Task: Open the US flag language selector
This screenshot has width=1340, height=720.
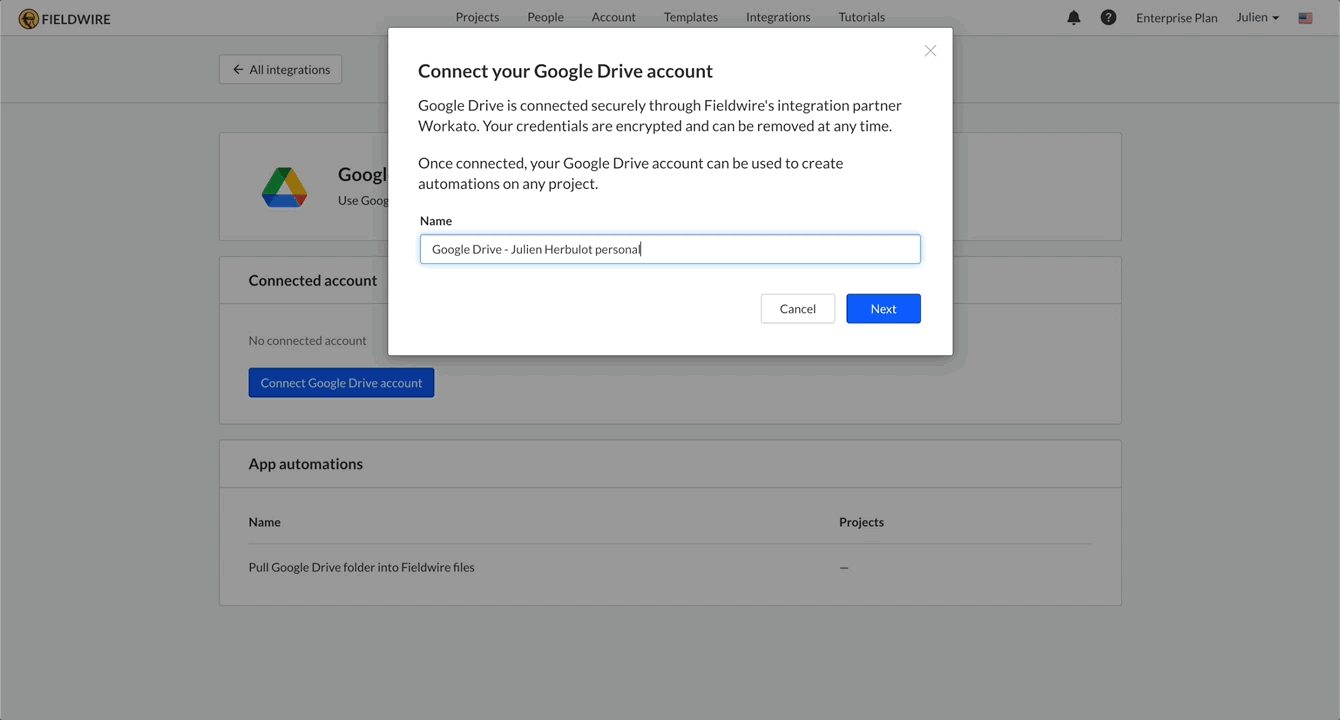Action: 1305,17
